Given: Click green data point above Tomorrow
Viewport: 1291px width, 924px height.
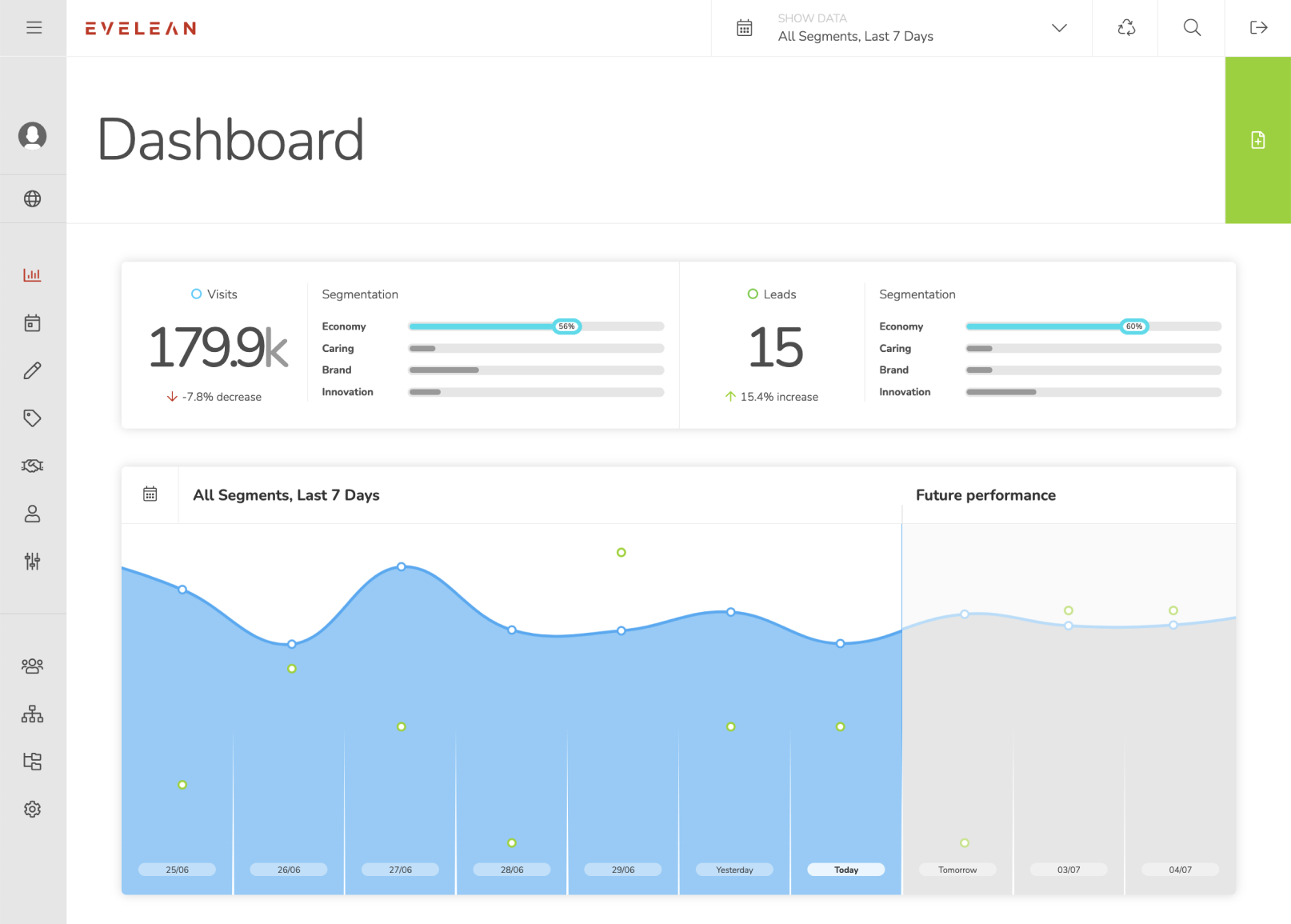Looking at the screenshot, I should coord(965,843).
